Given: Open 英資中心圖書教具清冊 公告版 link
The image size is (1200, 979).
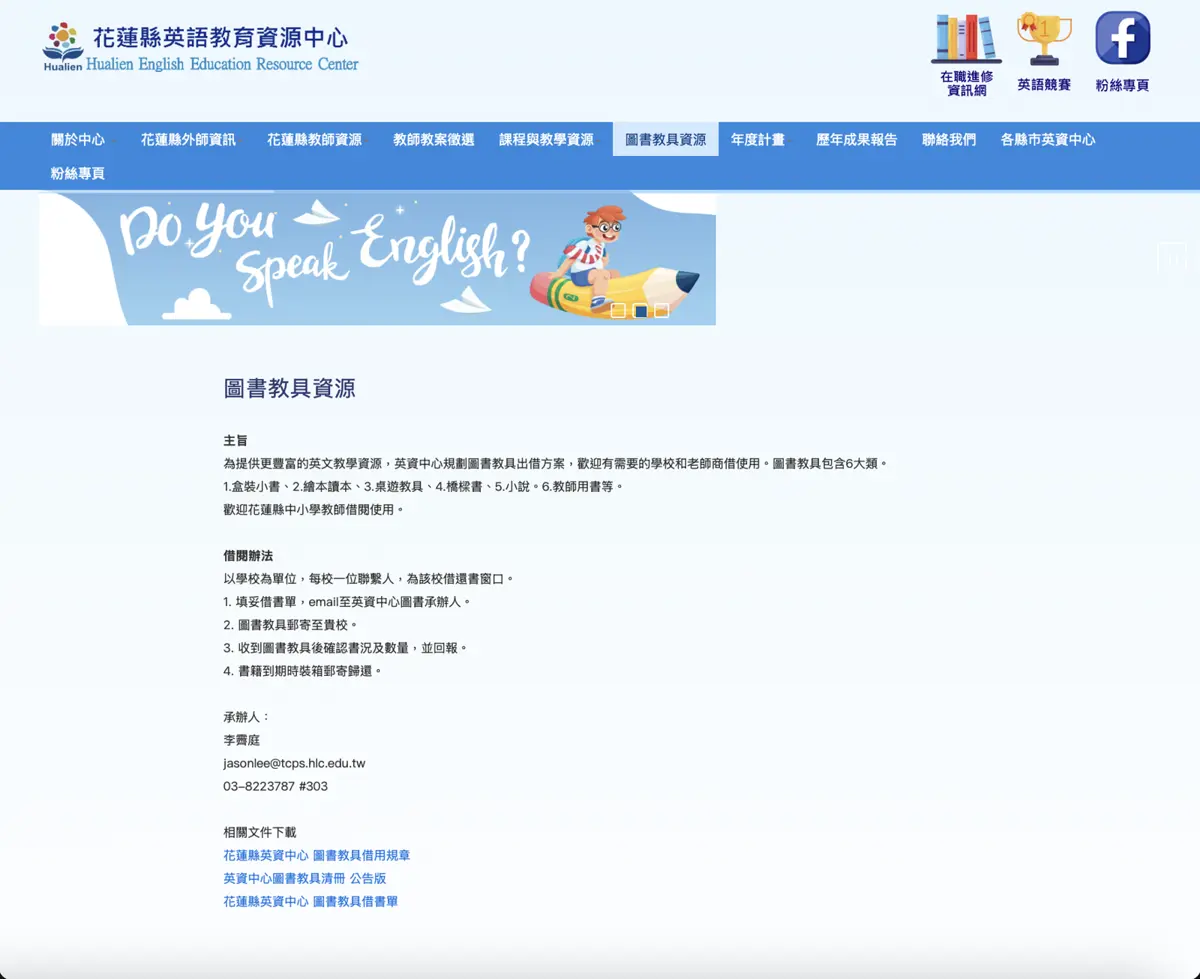Looking at the screenshot, I should [304, 879].
